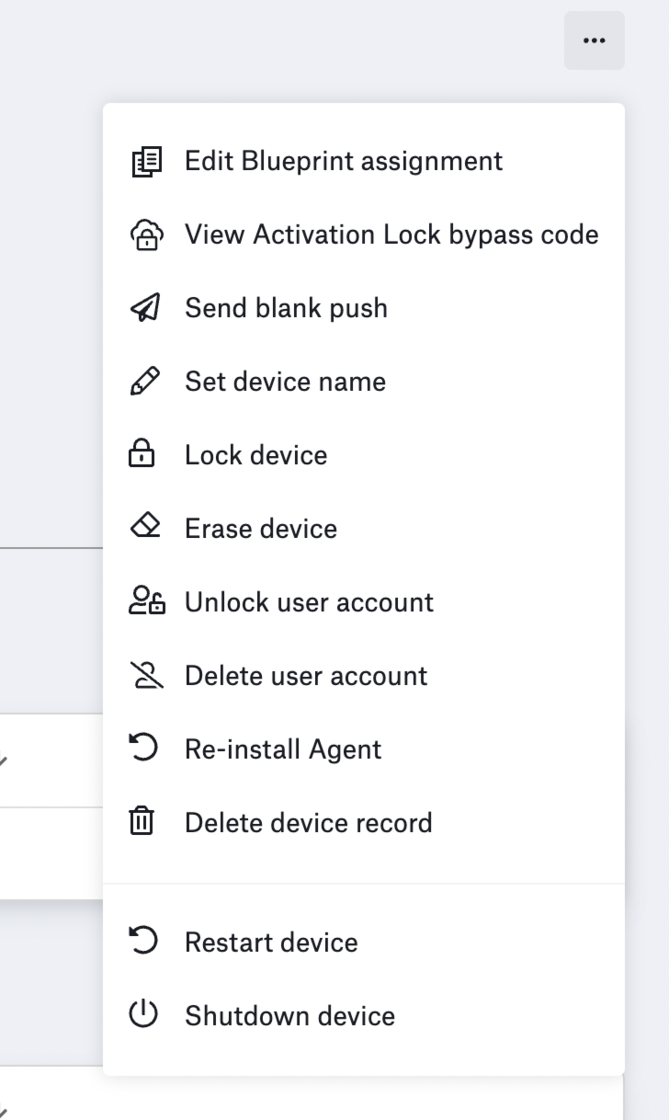Select the Restart device option
This screenshot has width=669, height=1120.
click(x=271, y=943)
